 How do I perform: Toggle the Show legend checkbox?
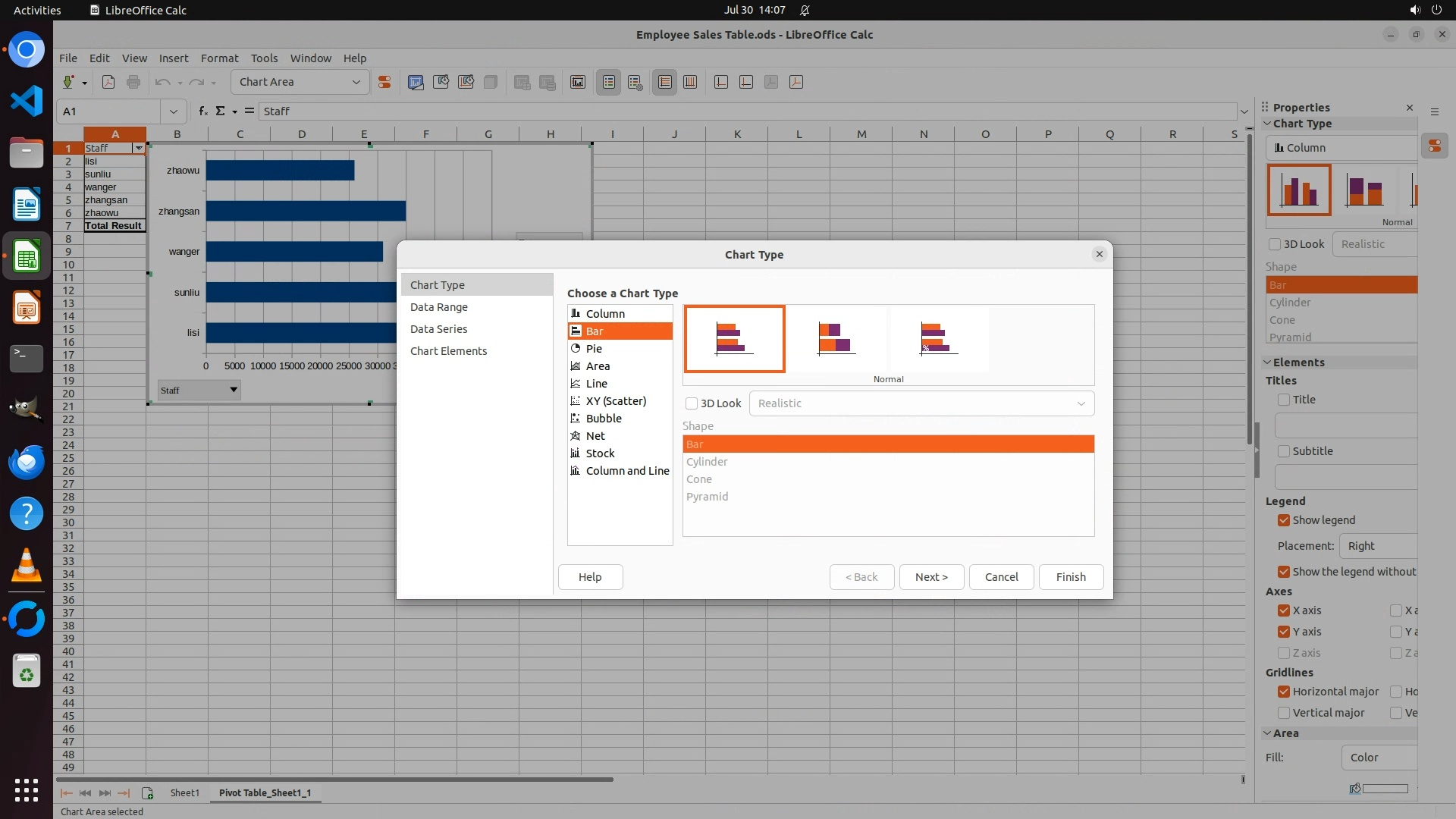tap(1284, 520)
